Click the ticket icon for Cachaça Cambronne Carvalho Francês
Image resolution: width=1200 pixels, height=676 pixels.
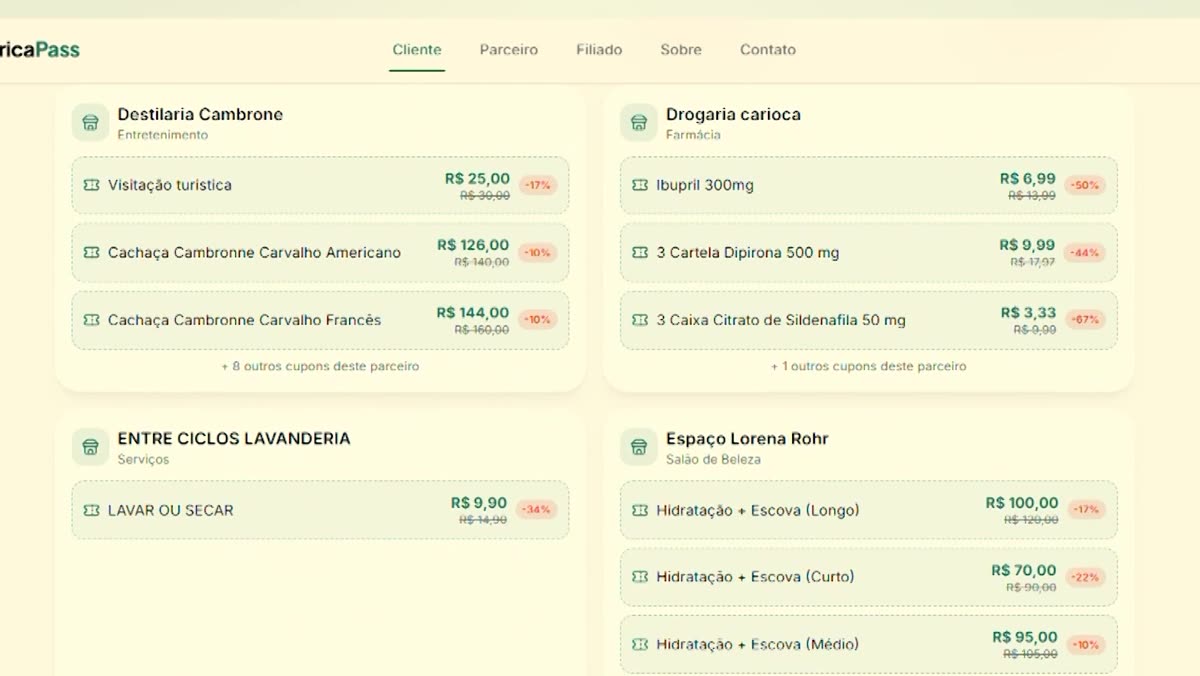[x=92, y=320]
